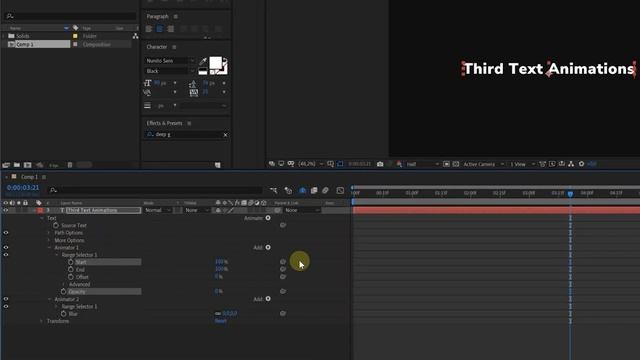Toggle Blur constrain proportions link
This screenshot has width=640, height=360.
point(218,314)
